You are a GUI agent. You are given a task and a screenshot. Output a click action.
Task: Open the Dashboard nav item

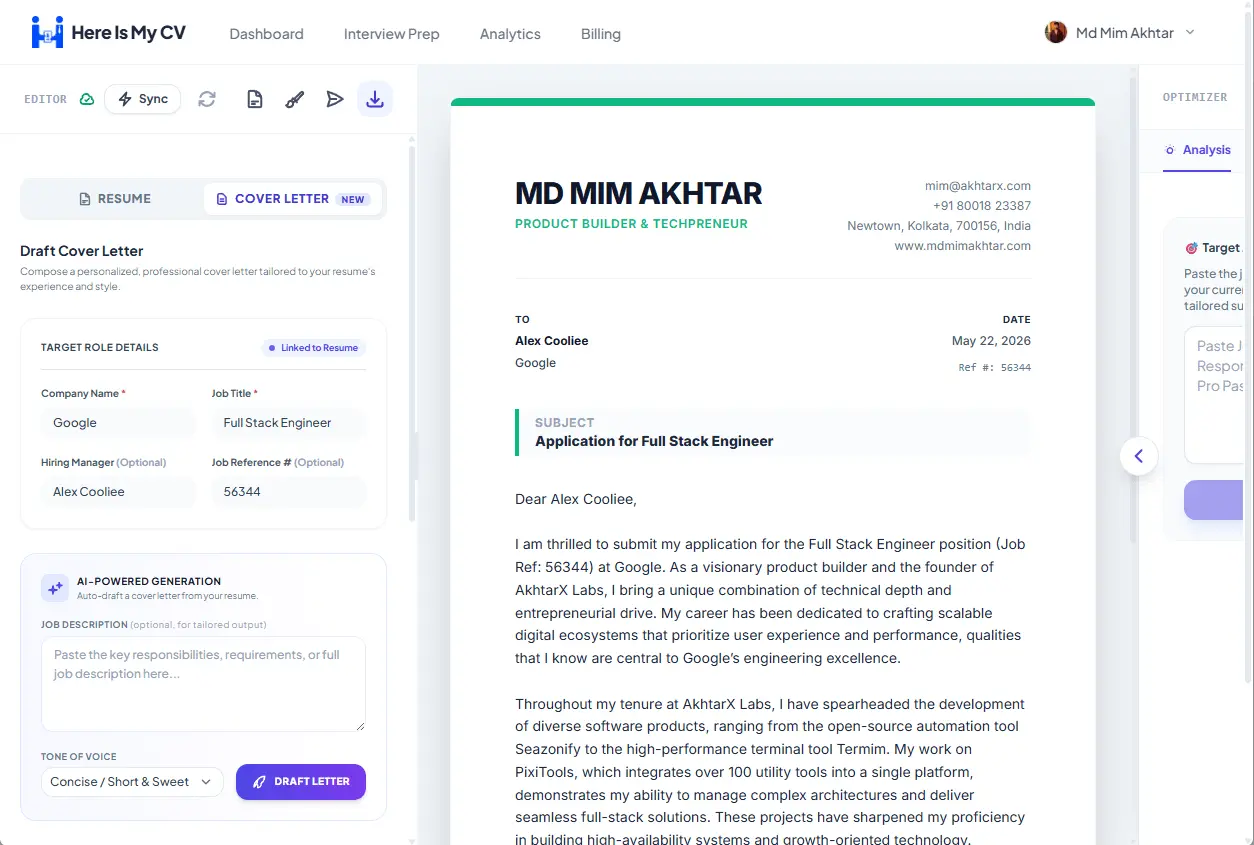click(266, 34)
